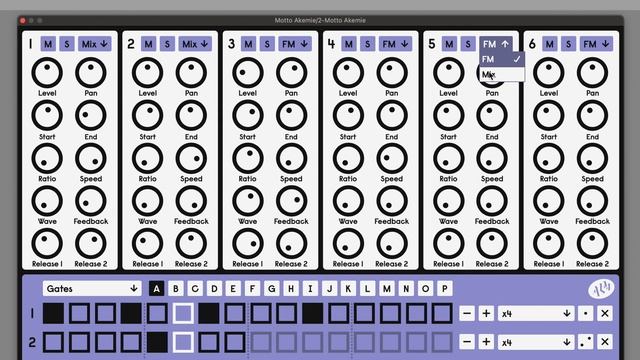Switch to pattern B
640x360 pixels.
click(176, 289)
